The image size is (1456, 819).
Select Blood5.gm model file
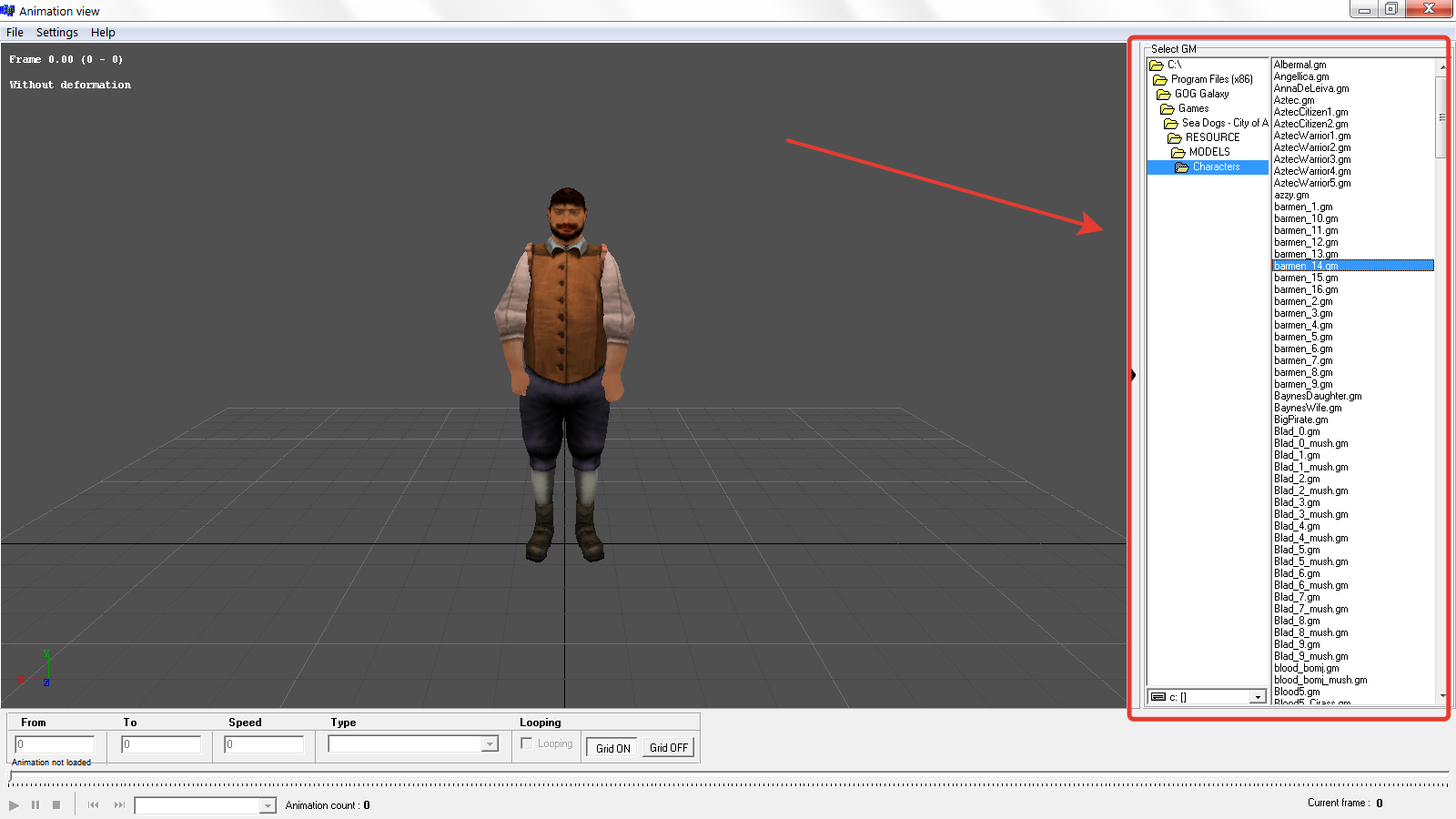click(1297, 692)
